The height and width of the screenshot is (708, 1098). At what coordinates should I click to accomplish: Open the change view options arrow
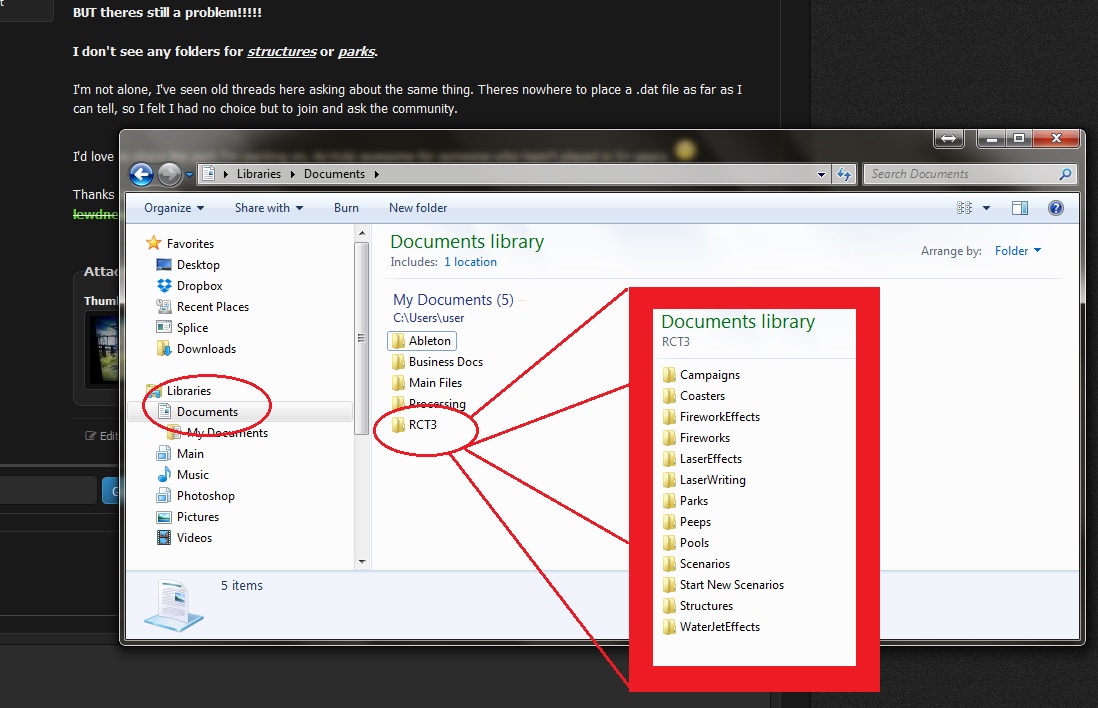tap(986, 208)
